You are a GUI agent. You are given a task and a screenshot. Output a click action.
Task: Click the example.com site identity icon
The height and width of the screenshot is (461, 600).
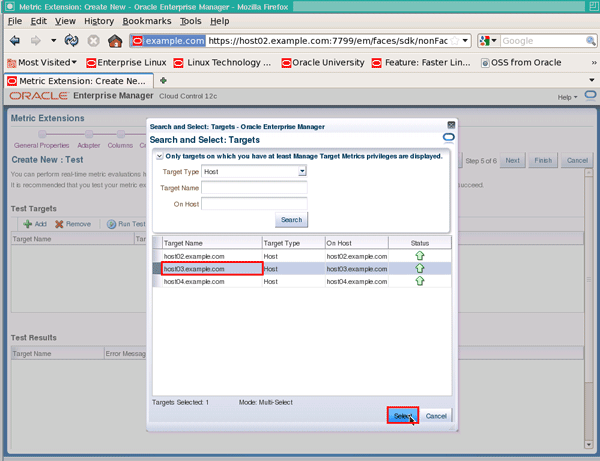point(168,41)
